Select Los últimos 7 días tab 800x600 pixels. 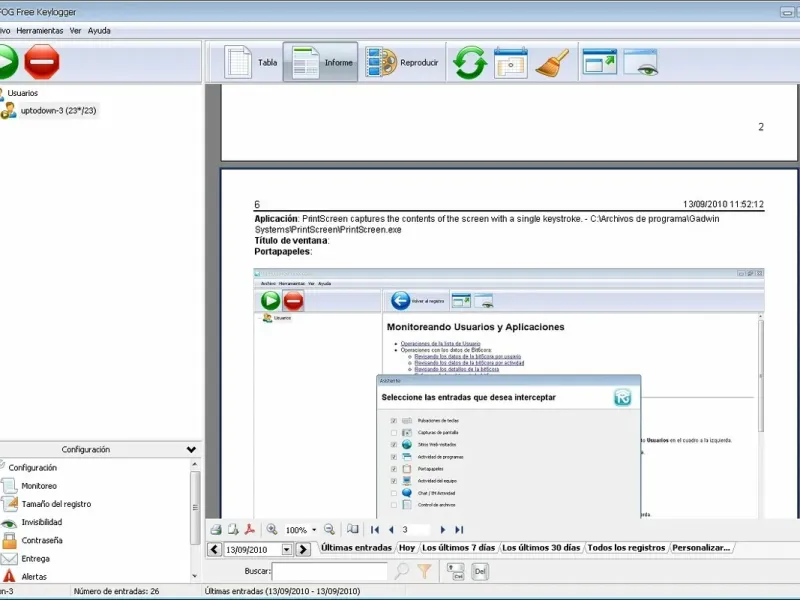[459, 547]
